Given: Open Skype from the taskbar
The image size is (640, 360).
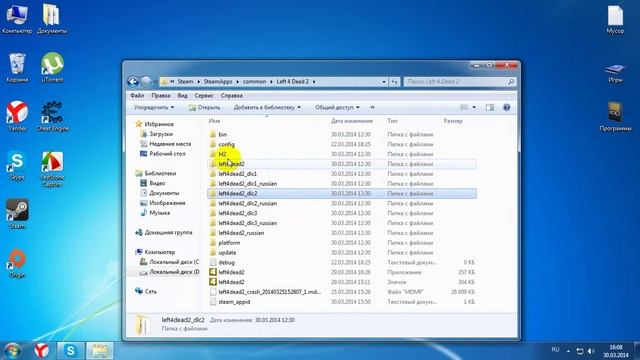Looking at the screenshot, I should click(x=71, y=351).
